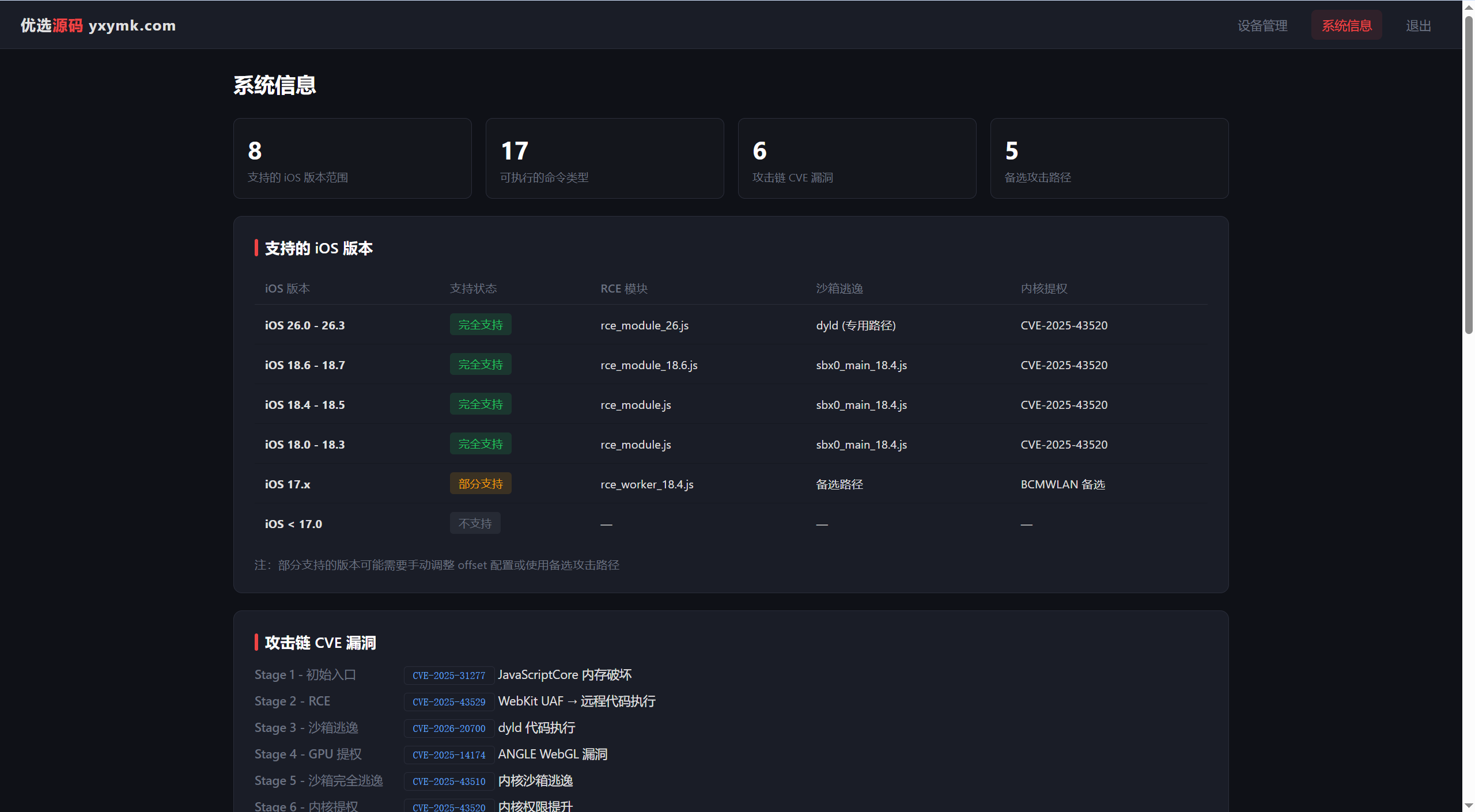Click the CVE-2025-31277 tag

pyautogui.click(x=449, y=676)
